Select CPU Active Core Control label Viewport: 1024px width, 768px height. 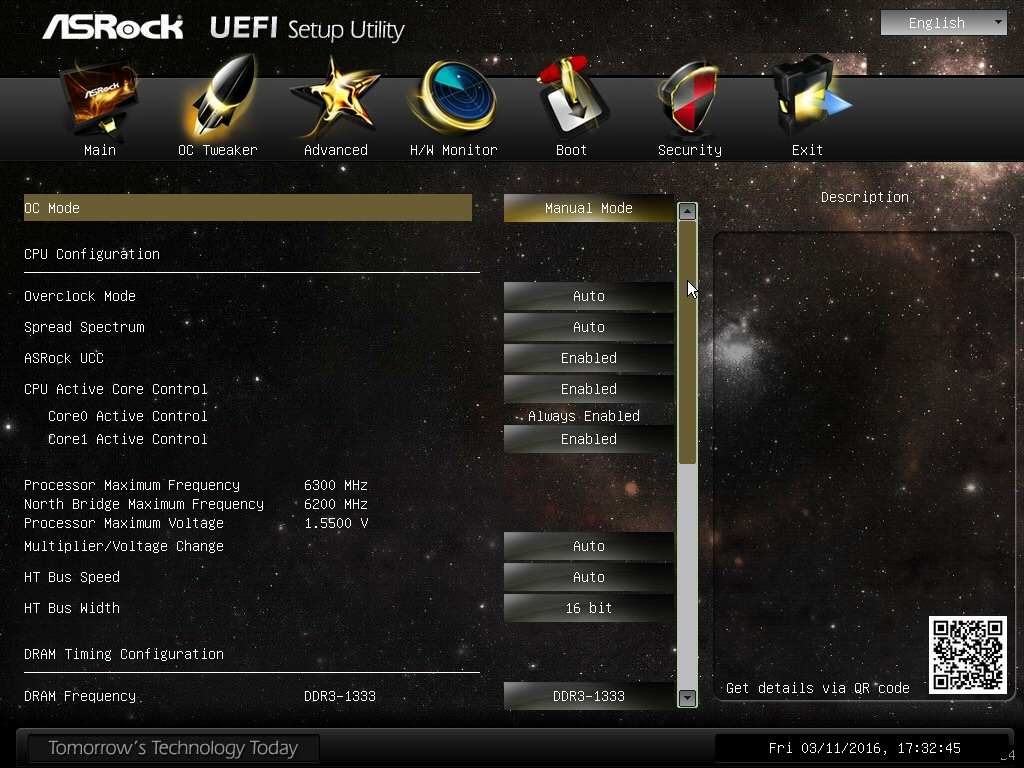tap(116, 389)
